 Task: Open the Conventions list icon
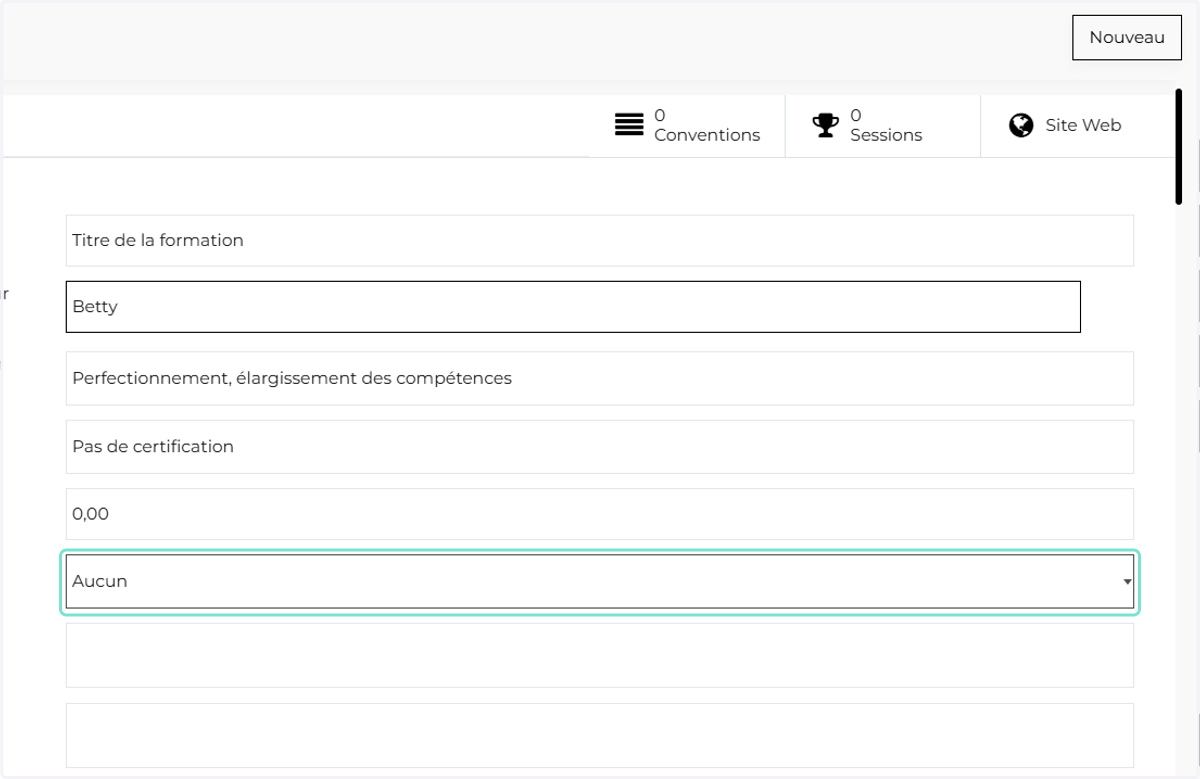[x=629, y=125]
